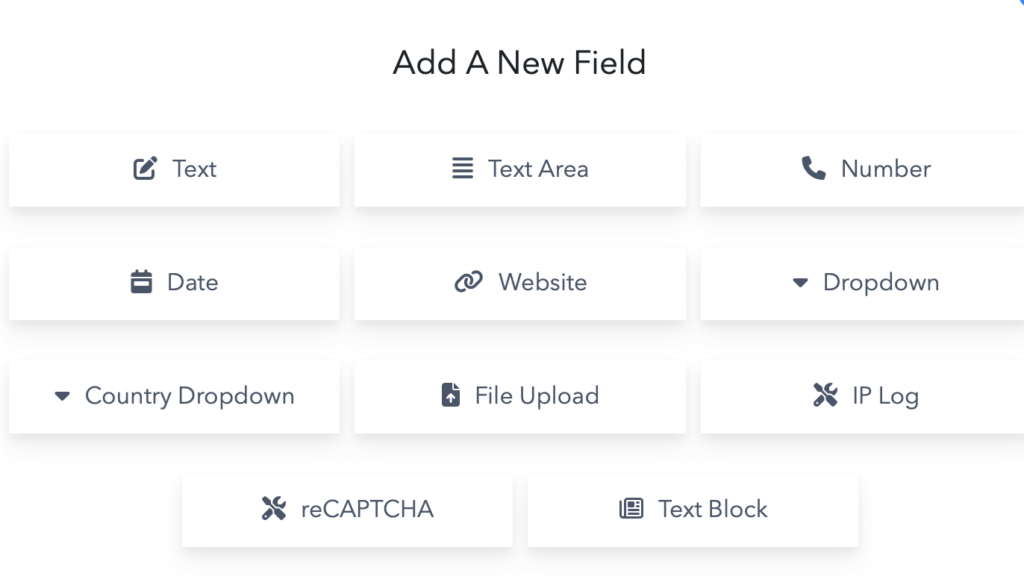This screenshot has height=585, width=1024.
Task: Click the phone icon beside Number
Action: (x=814, y=169)
